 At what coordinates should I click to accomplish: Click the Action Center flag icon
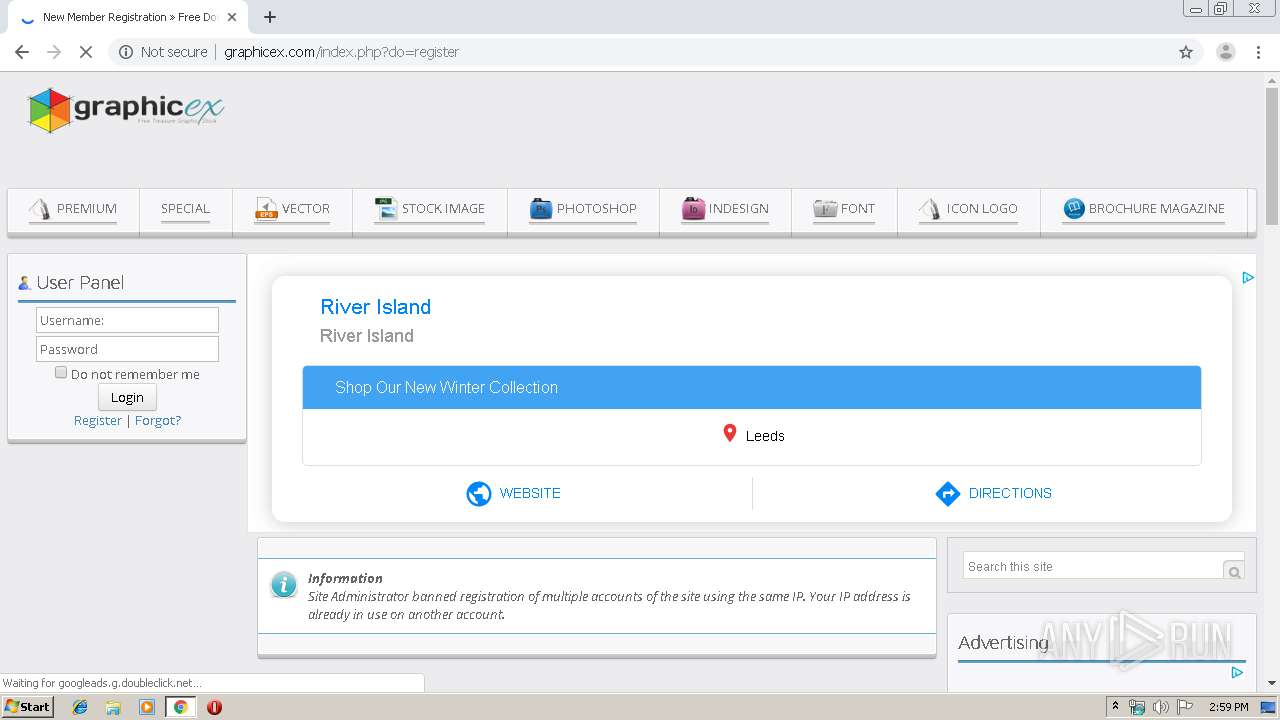1185,707
